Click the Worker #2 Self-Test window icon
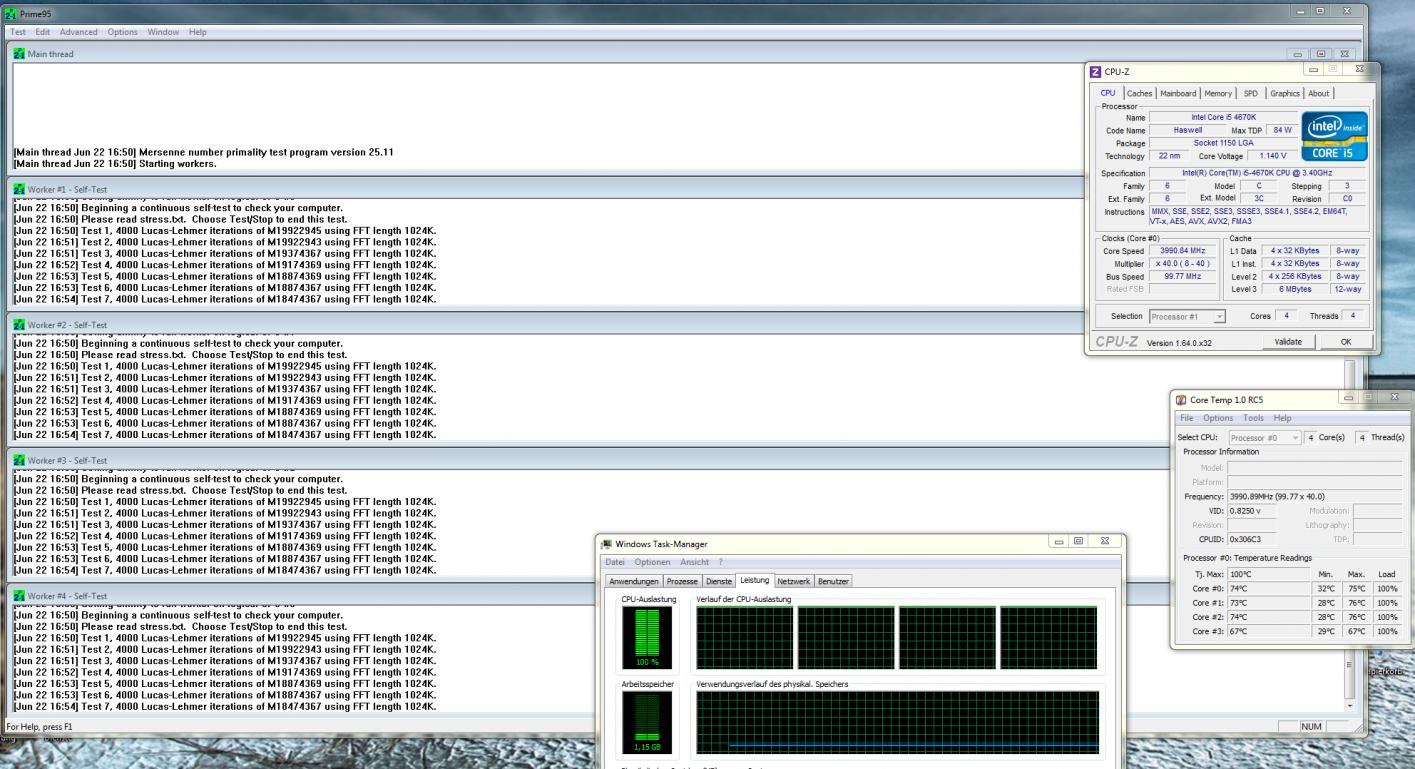This screenshot has height=769, width=1415. [19, 325]
